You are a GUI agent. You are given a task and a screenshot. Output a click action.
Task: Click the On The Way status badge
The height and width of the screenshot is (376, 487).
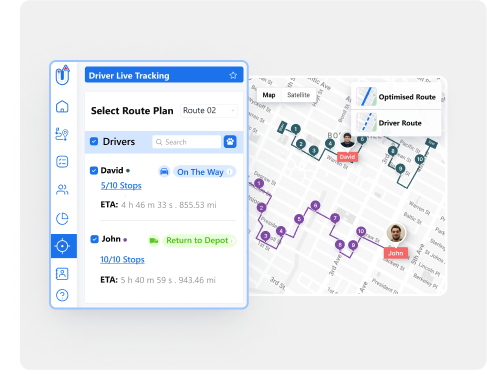204,172
